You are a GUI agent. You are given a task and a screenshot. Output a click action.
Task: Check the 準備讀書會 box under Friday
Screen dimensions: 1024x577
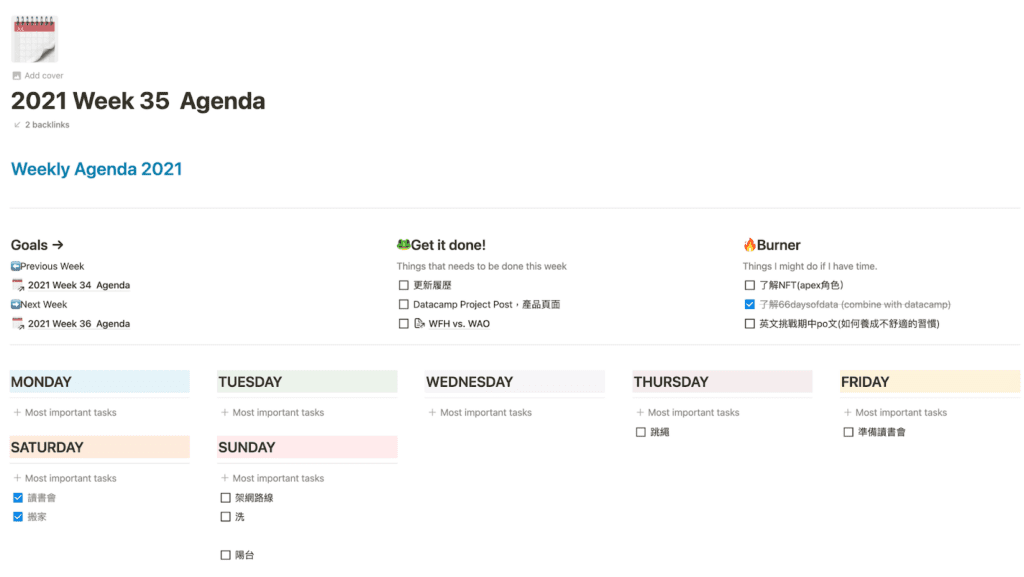848,432
